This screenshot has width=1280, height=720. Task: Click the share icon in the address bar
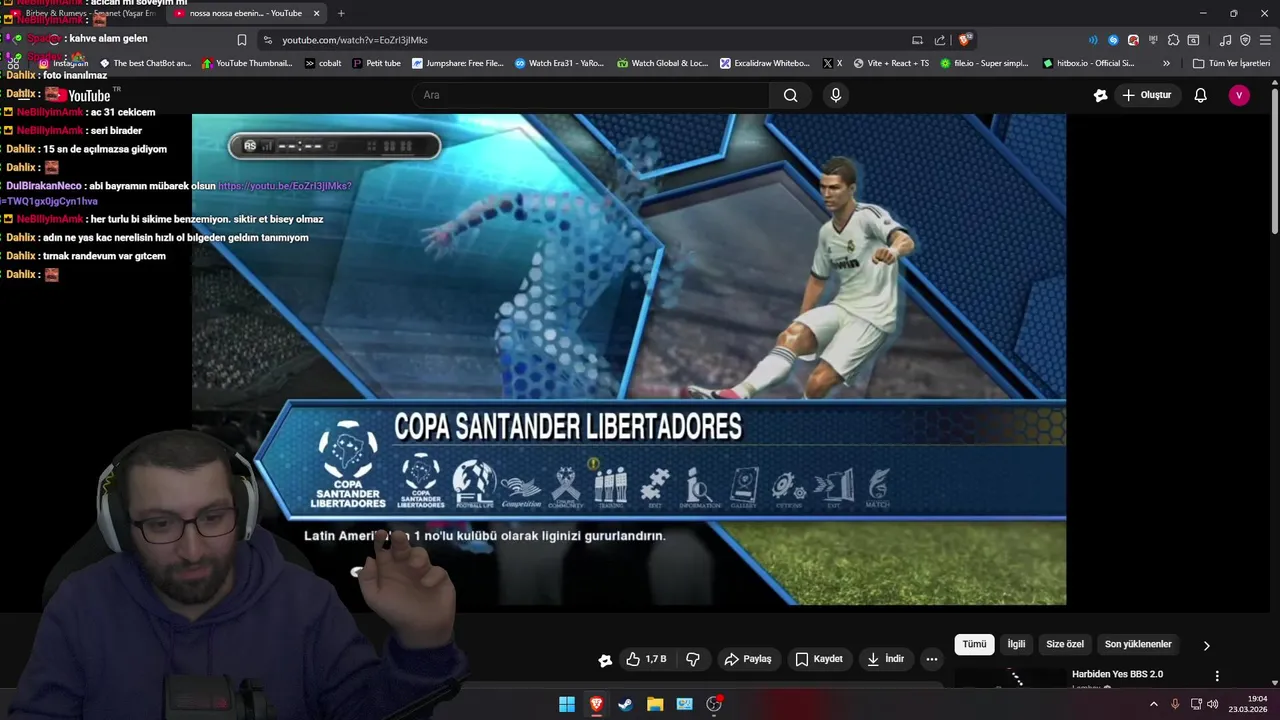940,40
